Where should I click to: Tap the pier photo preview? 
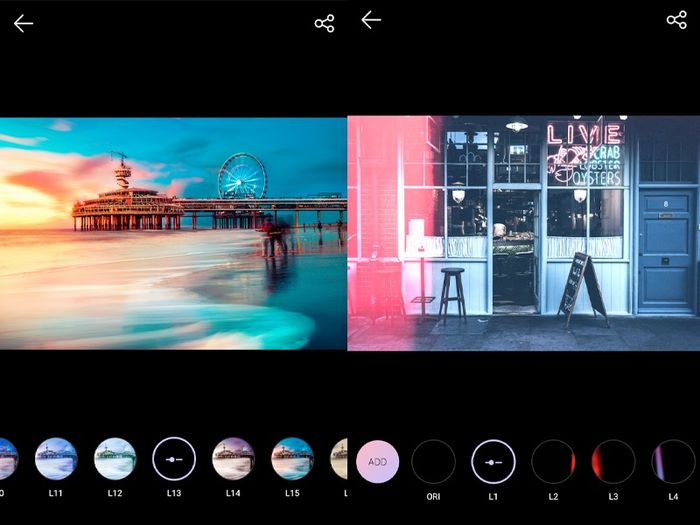[x=173, y=233]
